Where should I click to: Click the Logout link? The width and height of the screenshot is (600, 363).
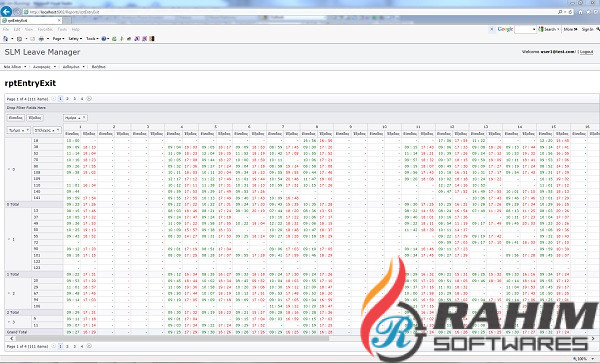586,52
